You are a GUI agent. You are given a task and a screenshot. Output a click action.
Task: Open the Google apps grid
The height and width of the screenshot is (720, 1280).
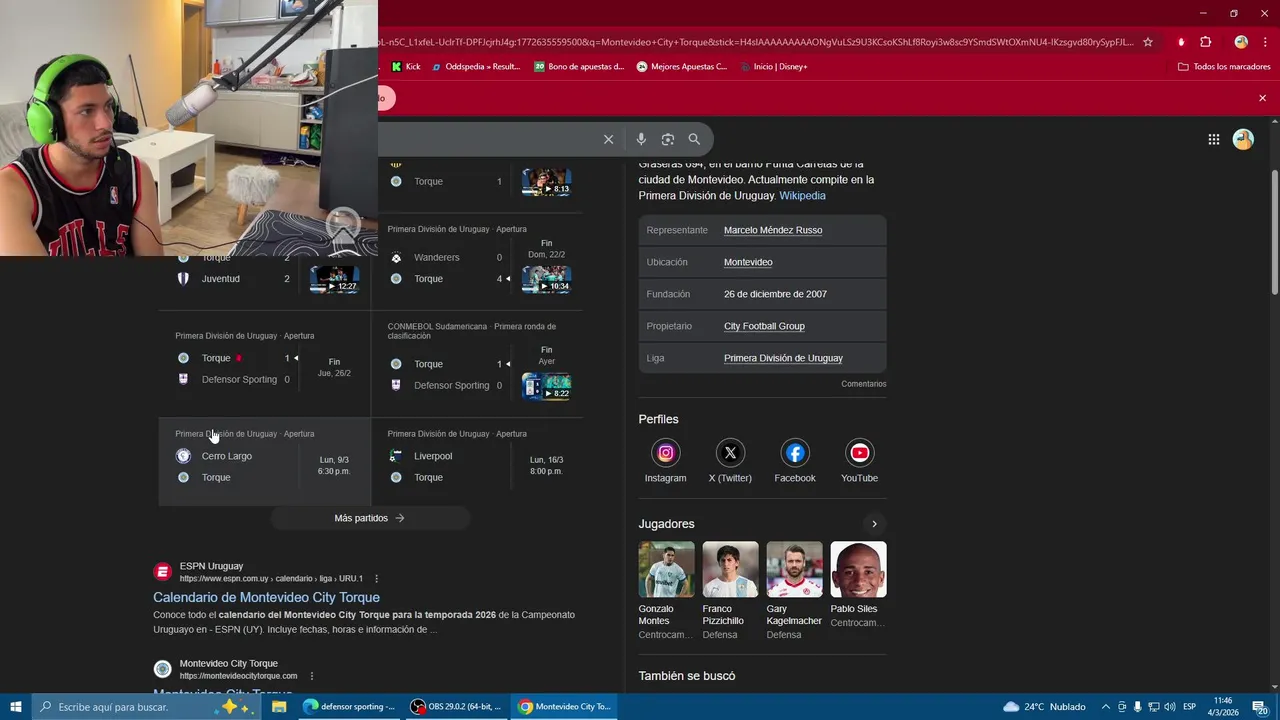pyautogui.click(x=1213, y=140)
